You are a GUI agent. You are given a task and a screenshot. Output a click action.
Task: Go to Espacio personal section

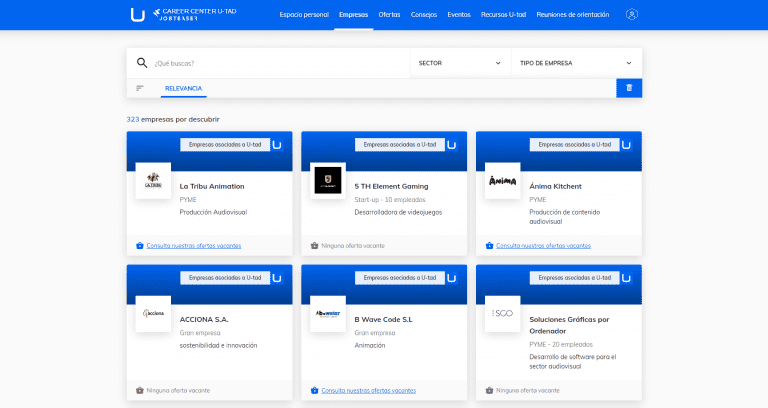pyautogui.click(x=304, y=15)
